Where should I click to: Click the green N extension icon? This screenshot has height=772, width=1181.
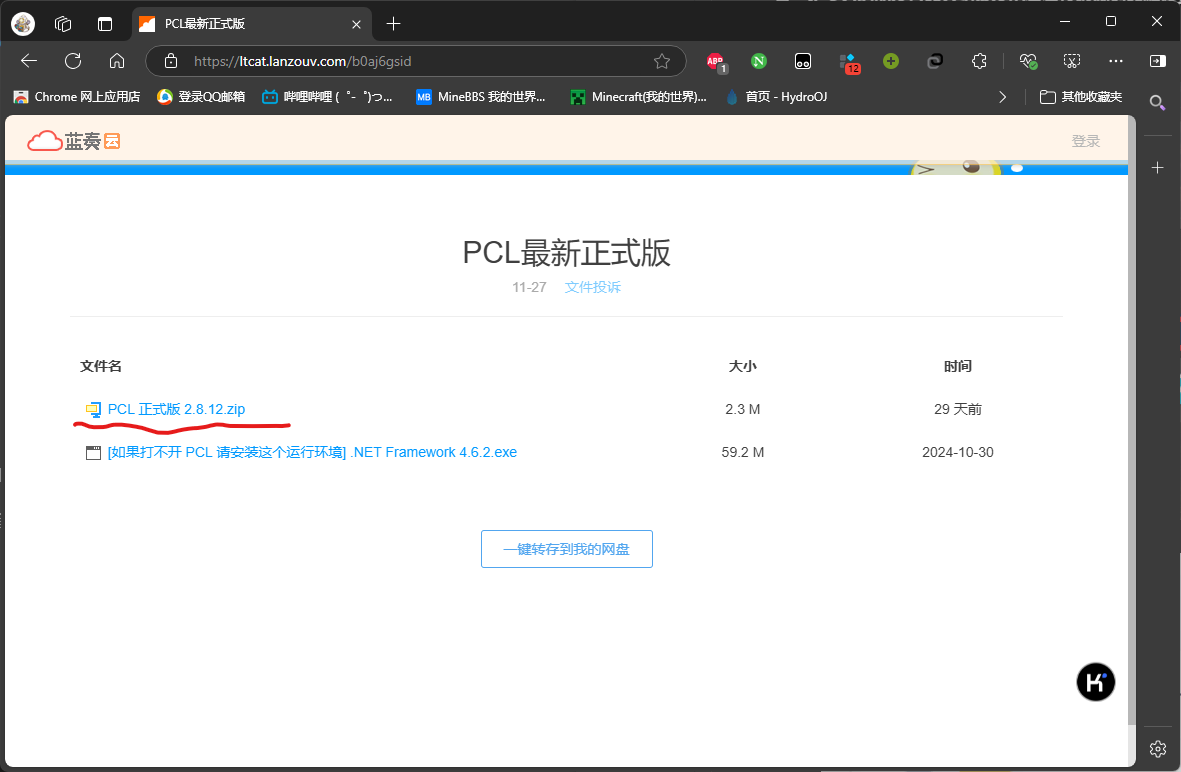[758, 61]
